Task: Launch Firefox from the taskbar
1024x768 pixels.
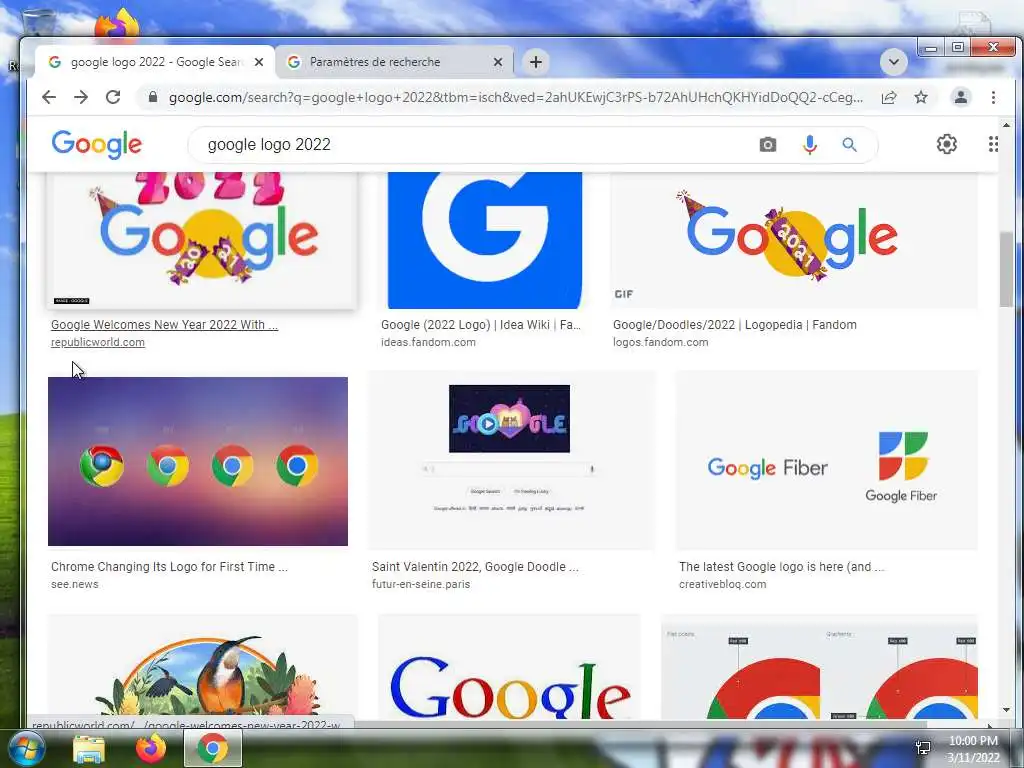Action: pyautogui.click(x=151, y=748)
